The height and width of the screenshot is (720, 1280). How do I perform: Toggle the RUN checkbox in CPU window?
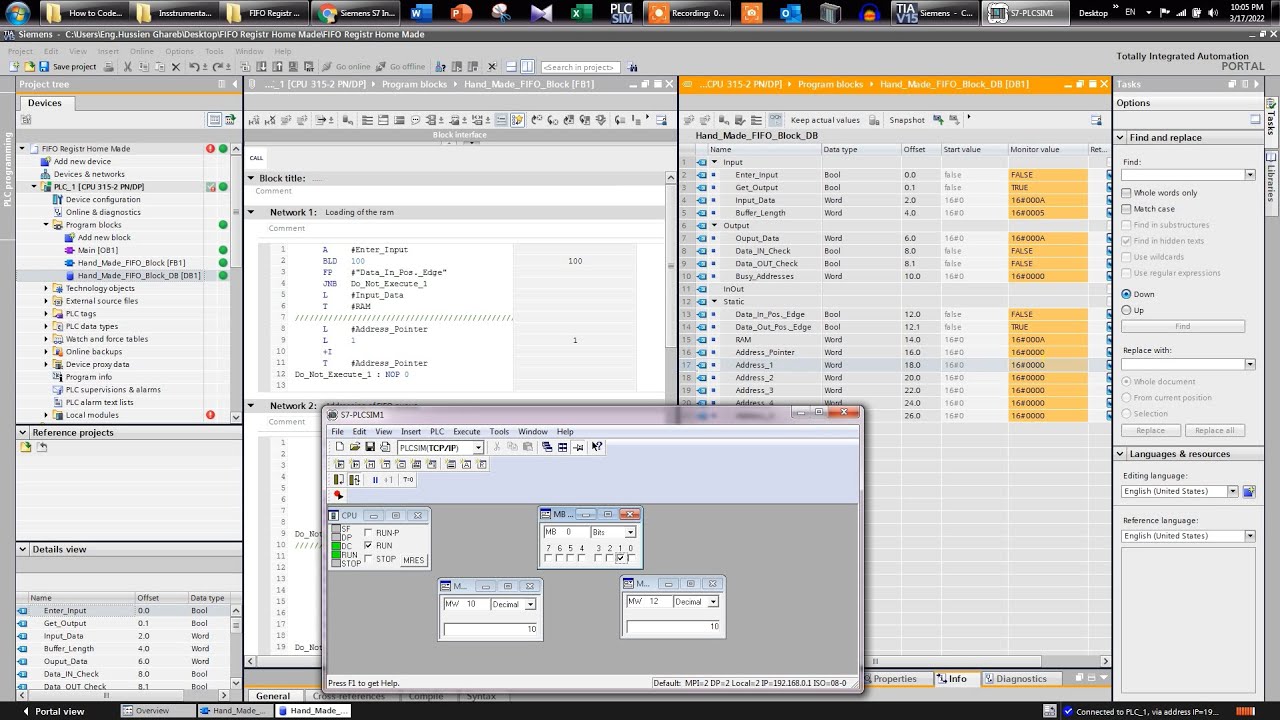368,546
